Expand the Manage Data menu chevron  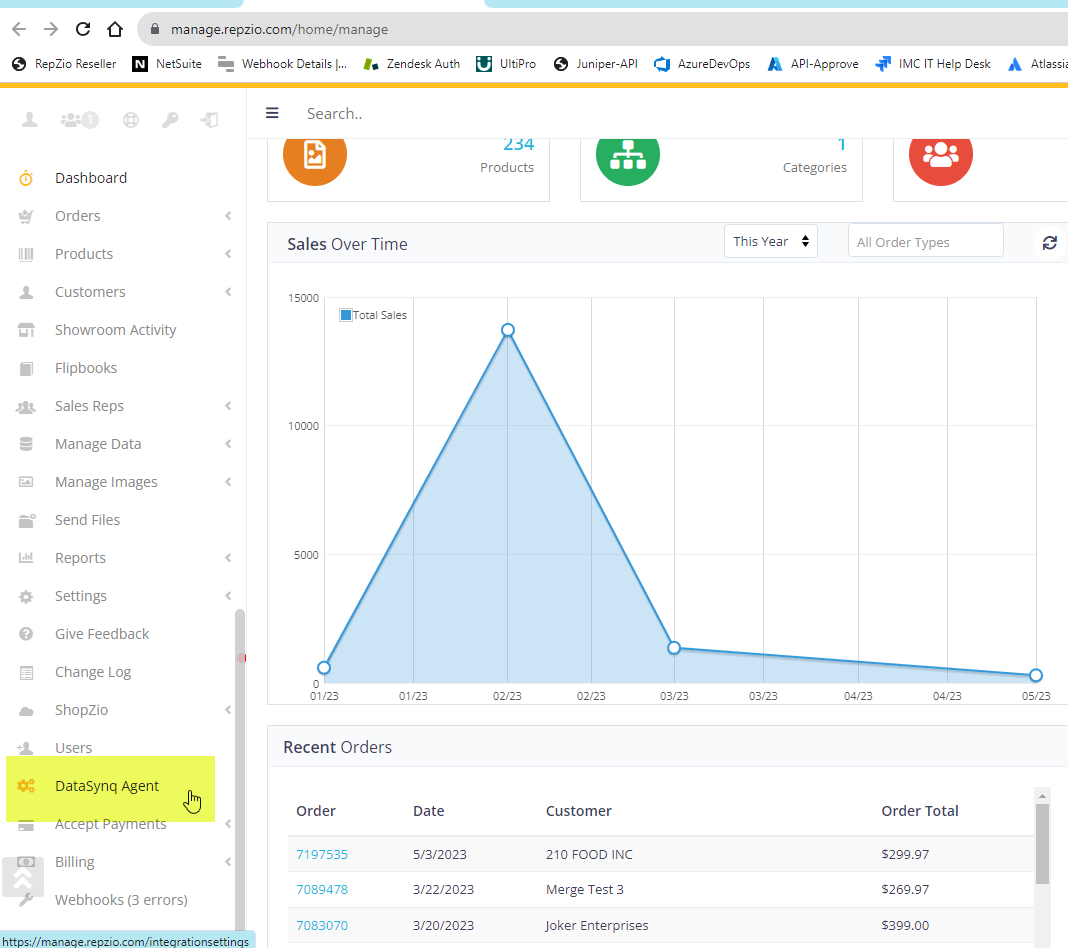tap(228, 444)
